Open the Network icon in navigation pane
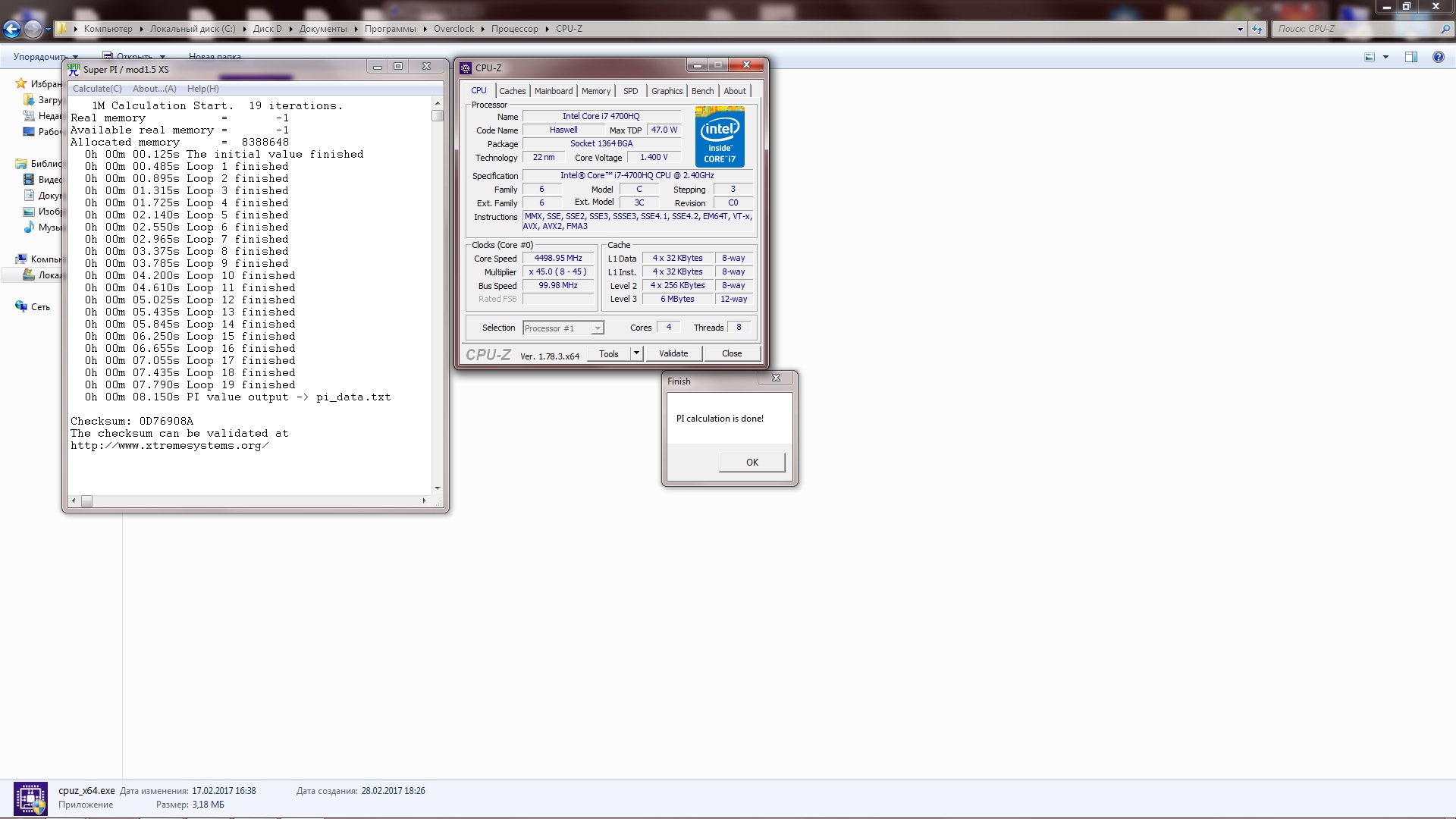Image resolution: width=1456 pixels, height=819 pixels. pyautogui.click(x=21, y=306)
